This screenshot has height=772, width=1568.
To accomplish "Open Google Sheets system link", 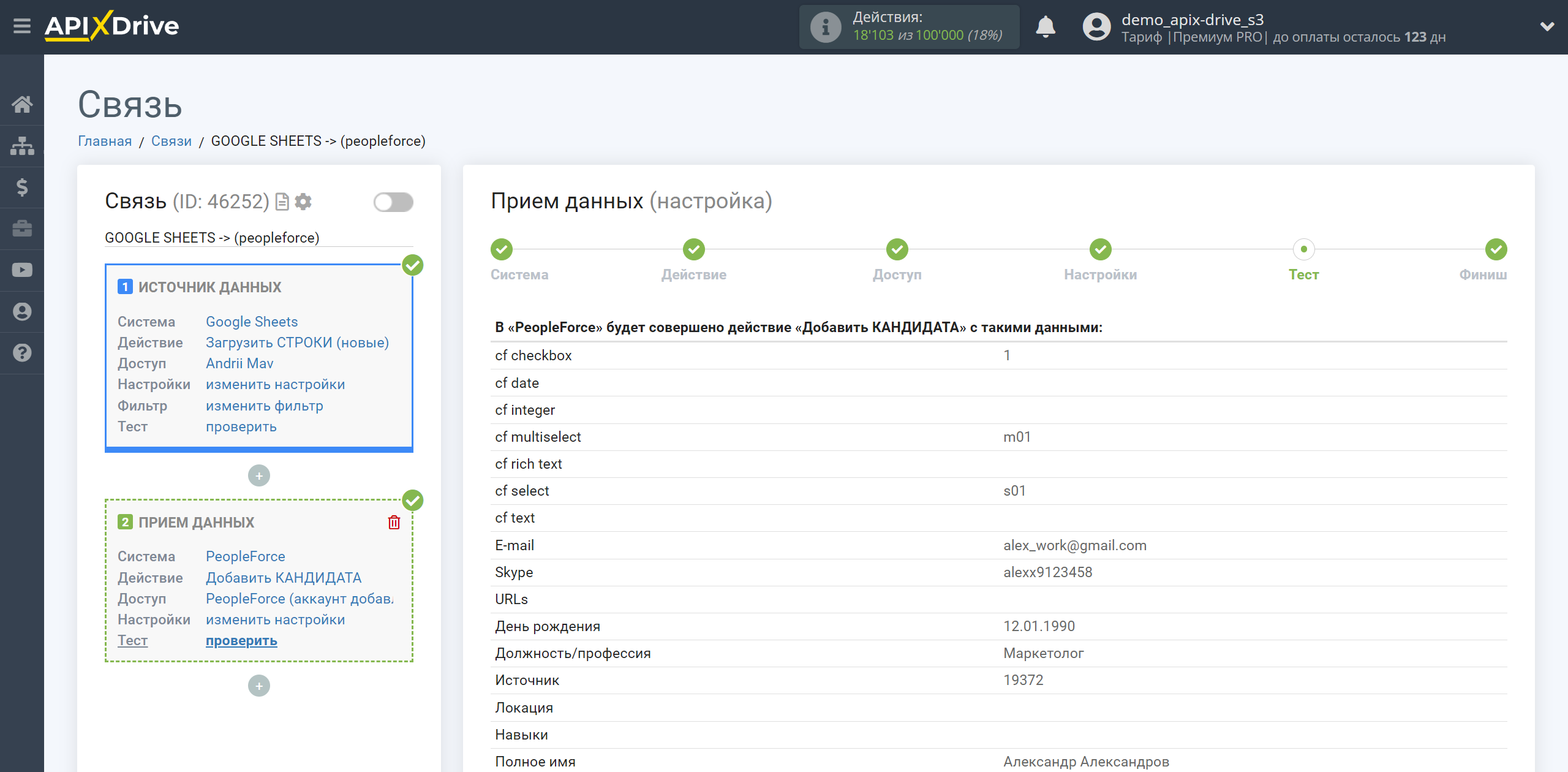I will [252, 322].
